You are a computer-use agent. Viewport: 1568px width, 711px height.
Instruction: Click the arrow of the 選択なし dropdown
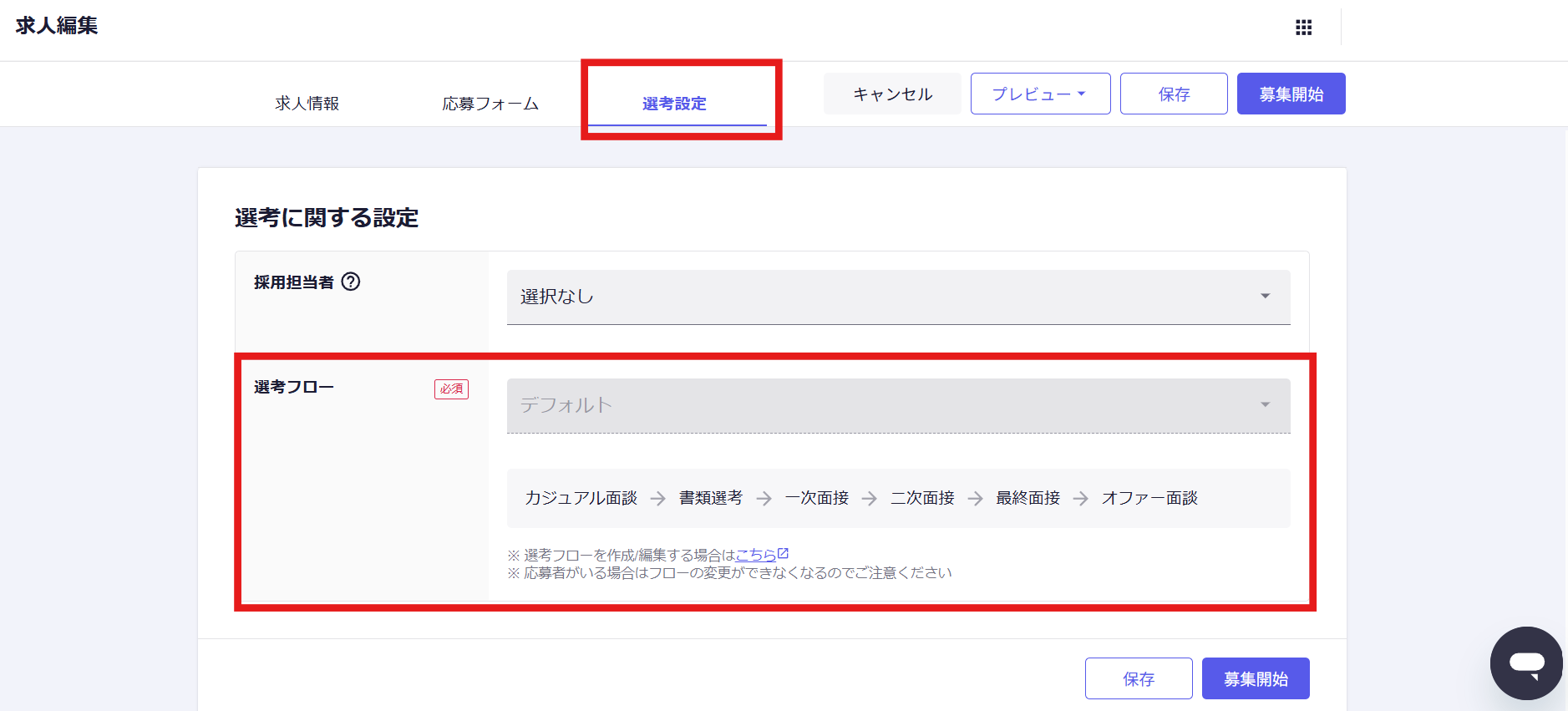(1265, 296)
